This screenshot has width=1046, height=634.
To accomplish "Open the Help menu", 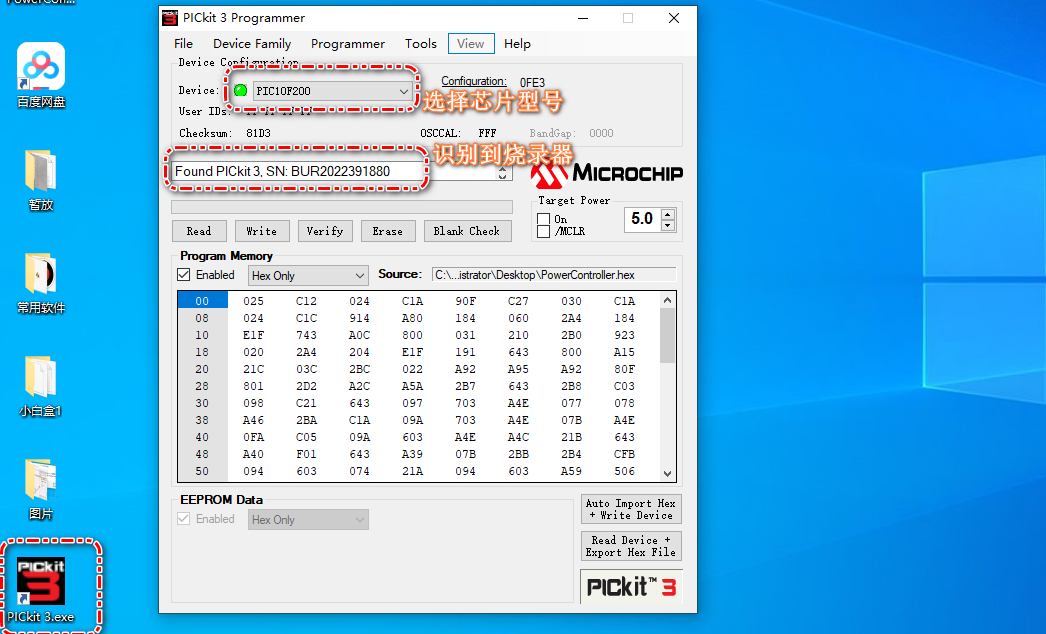I will (x=517, y=43).
